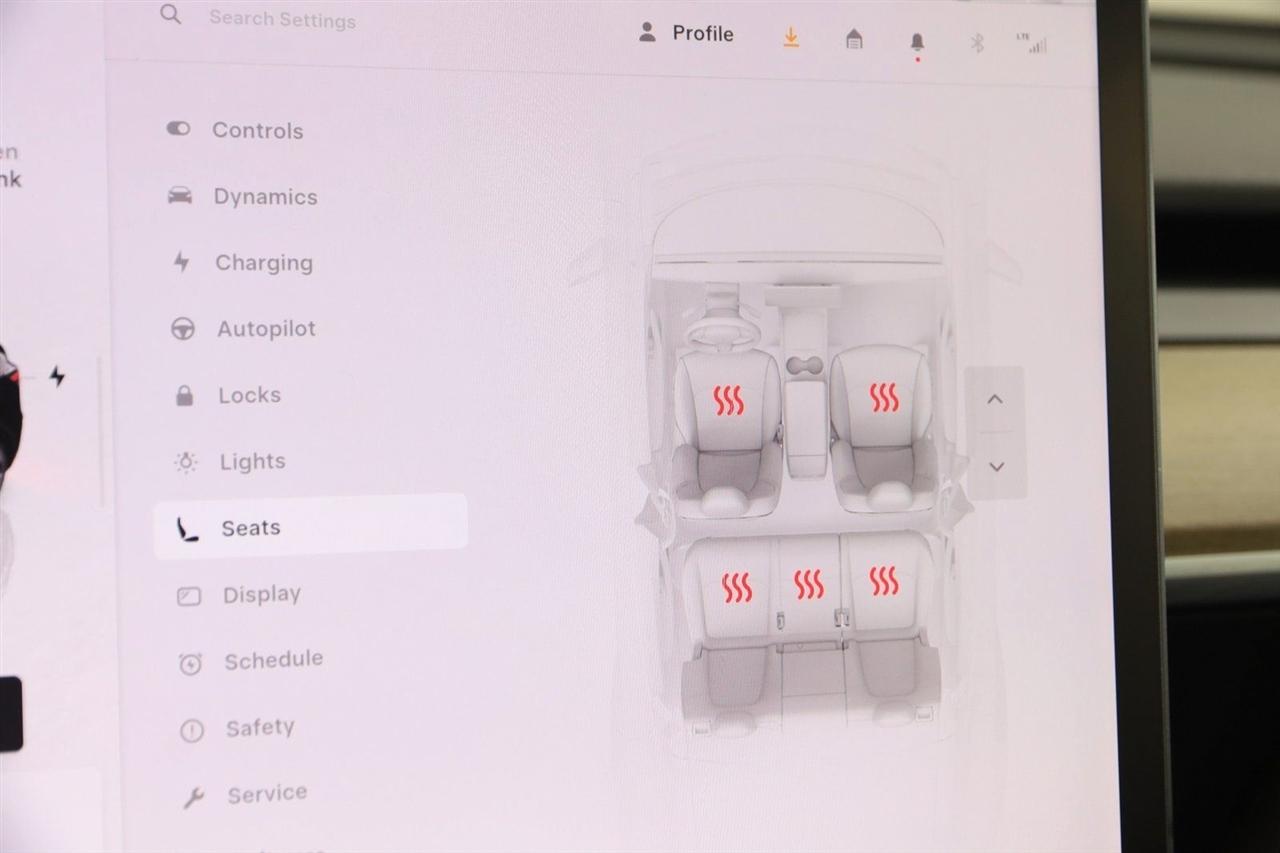Toggle rear left seat heater
This screenshot has width=1280, height=853.
click(x=737, y=587)
